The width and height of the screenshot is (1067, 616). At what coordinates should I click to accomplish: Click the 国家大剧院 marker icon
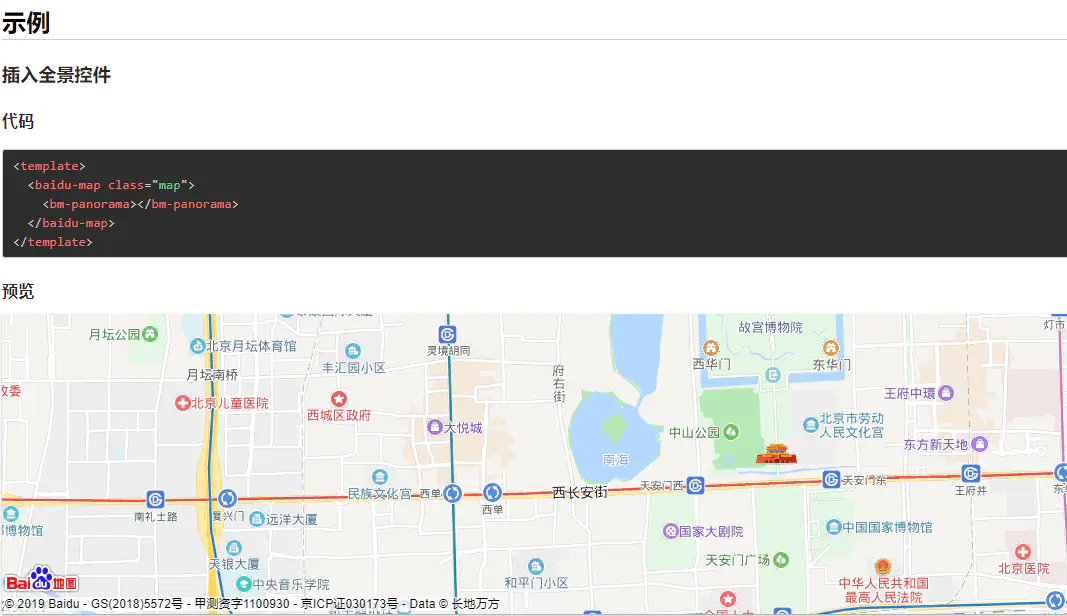672,529
